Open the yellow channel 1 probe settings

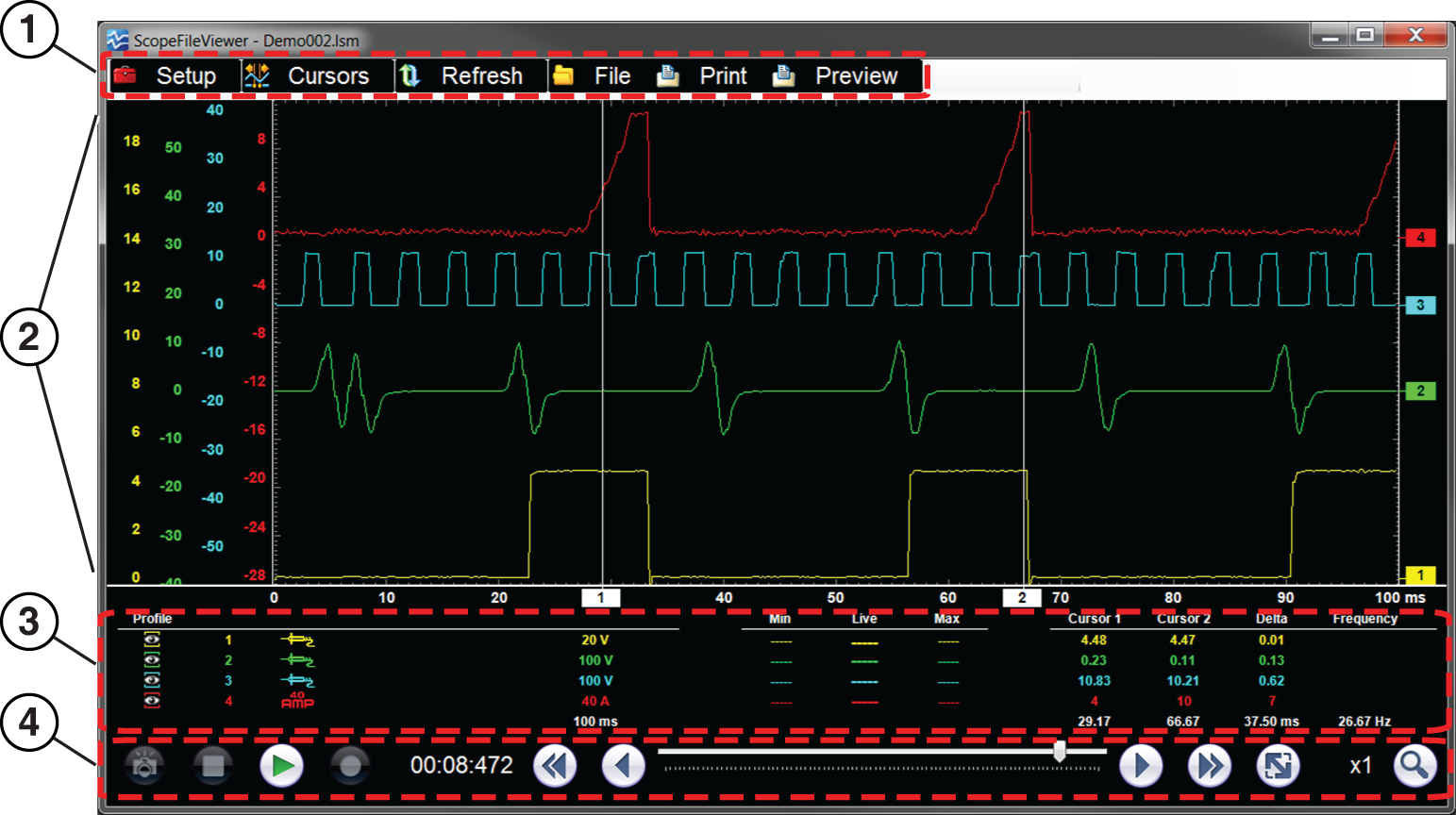click(297, 640)
